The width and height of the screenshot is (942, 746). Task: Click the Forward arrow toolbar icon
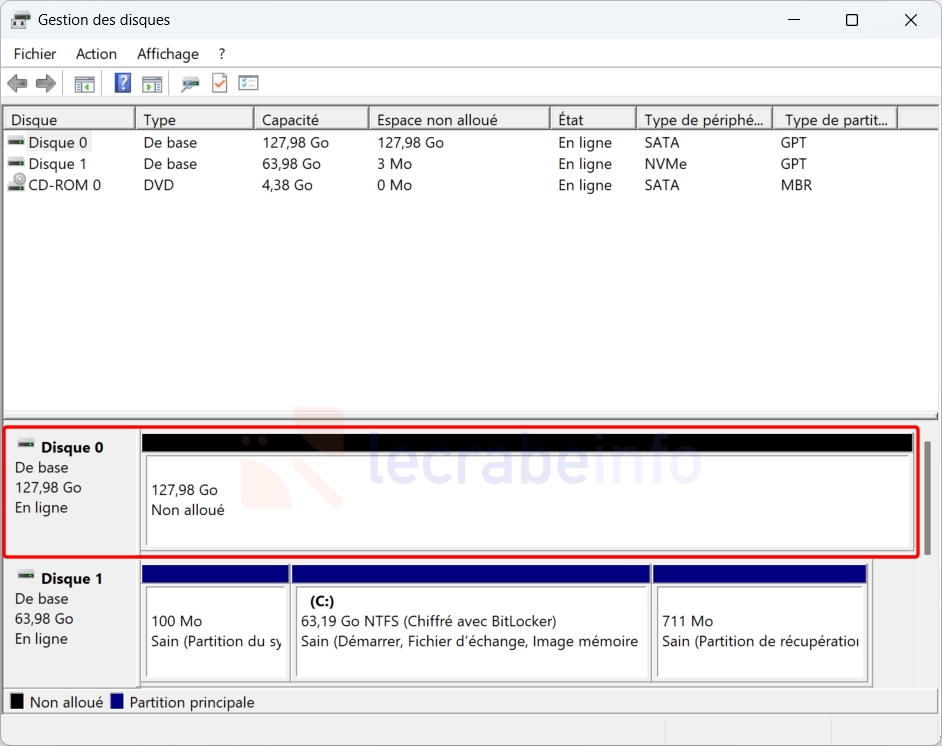point(45,84)
